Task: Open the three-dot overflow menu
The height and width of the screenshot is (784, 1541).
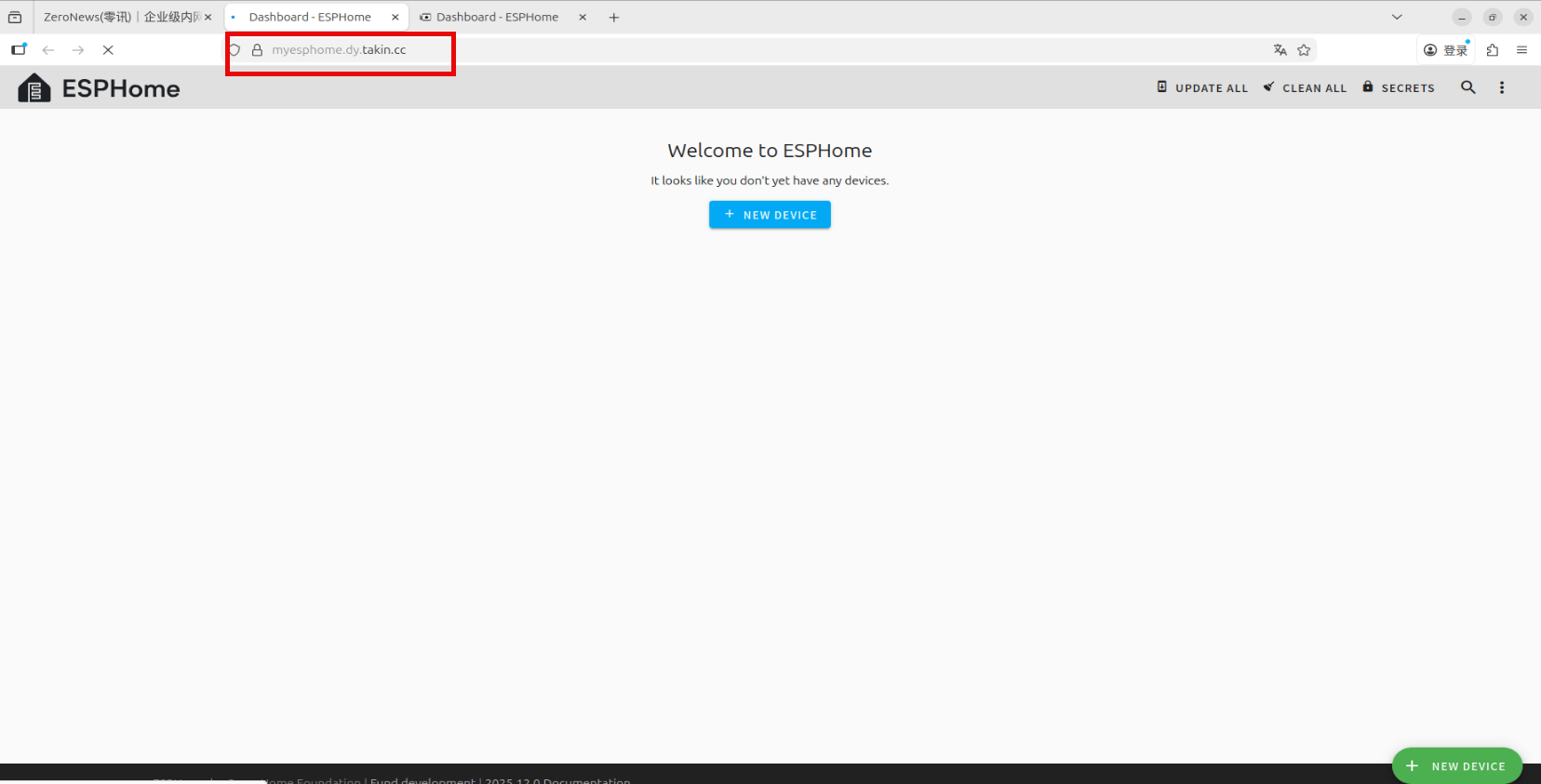Action: 1501,87
